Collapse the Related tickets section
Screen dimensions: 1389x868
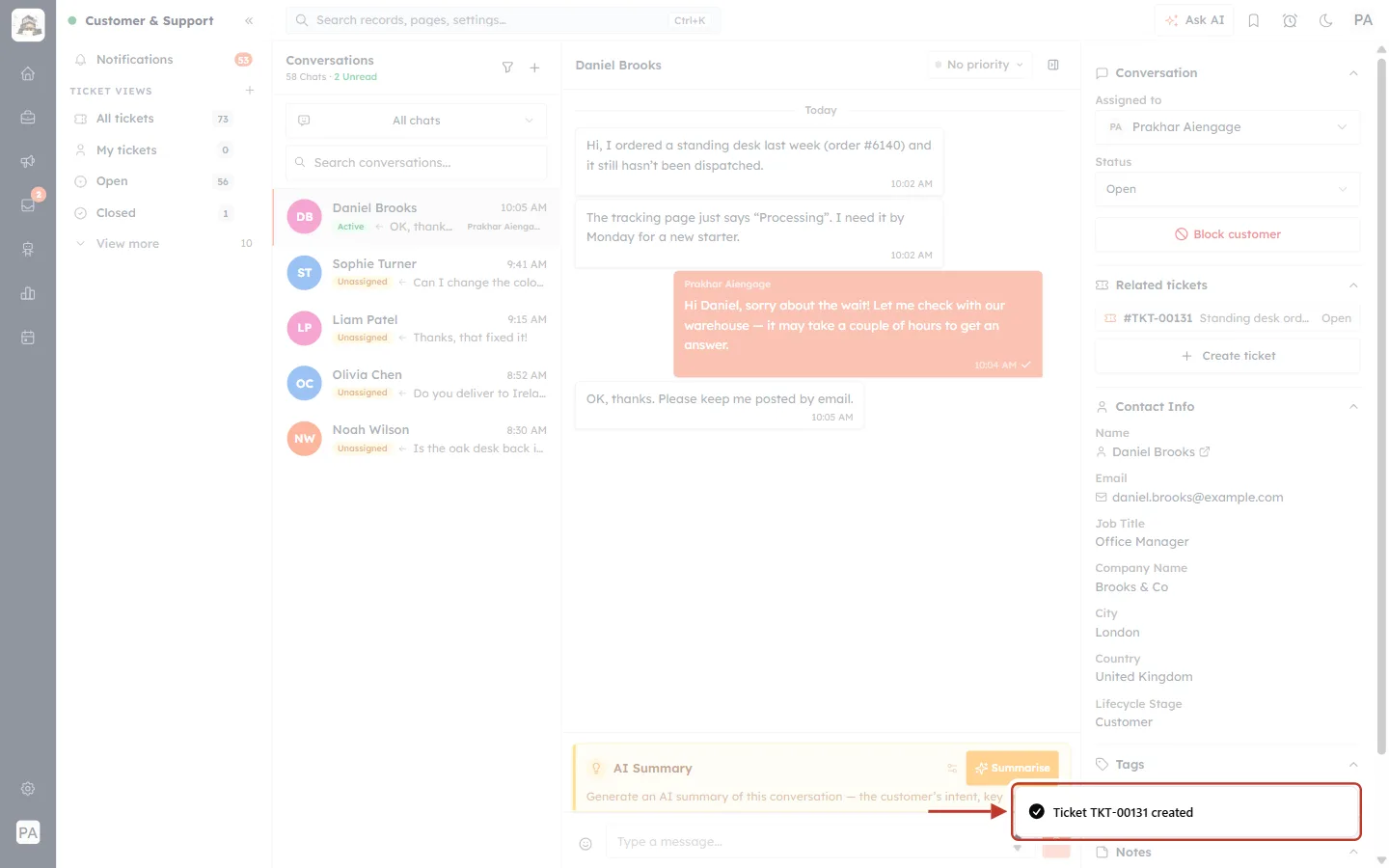[1353, 285]
